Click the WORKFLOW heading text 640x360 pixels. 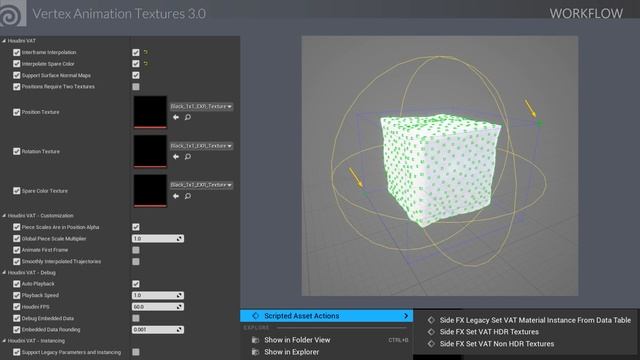pos(586,13)
